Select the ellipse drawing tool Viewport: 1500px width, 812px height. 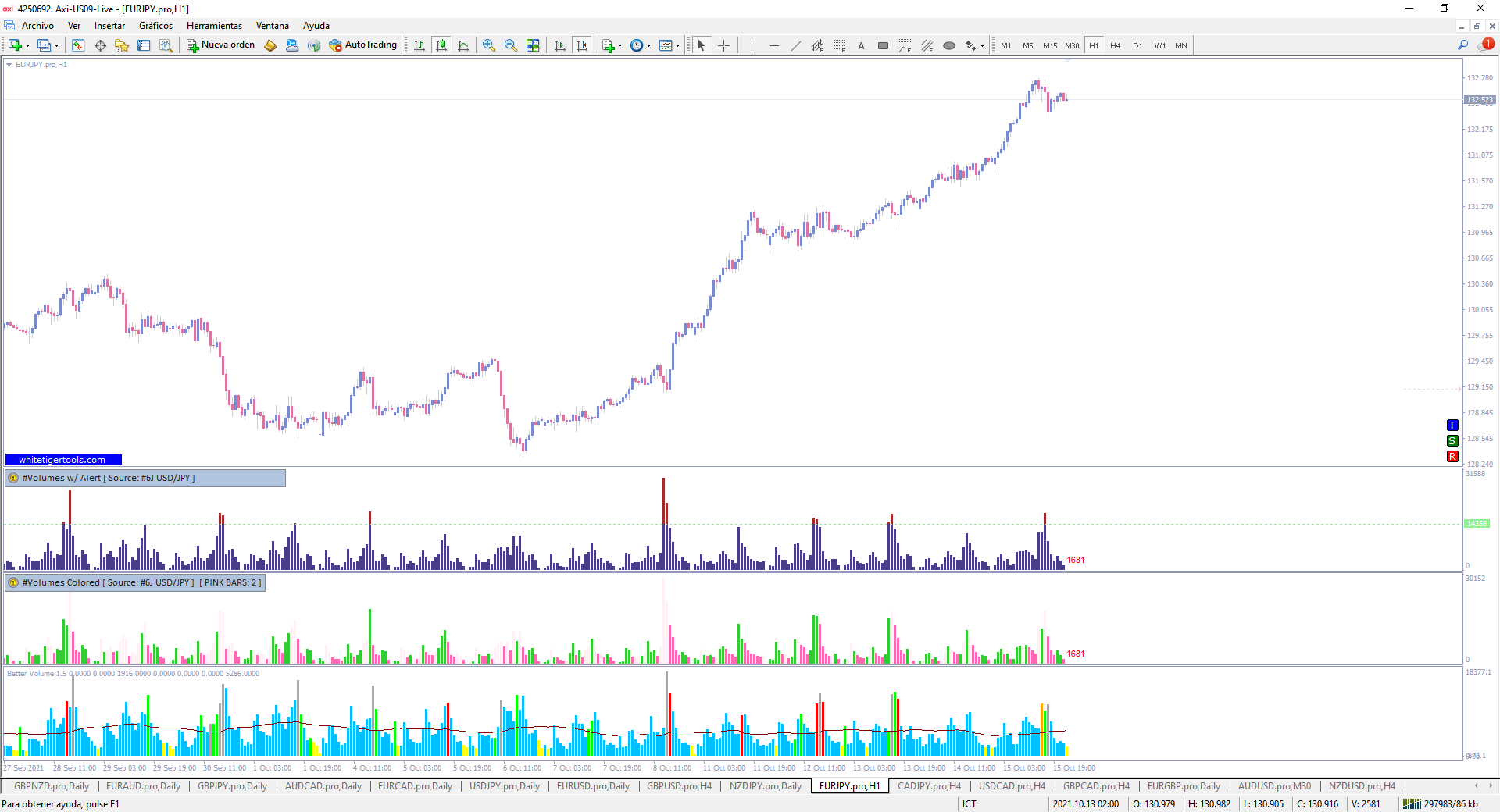[949, 45]
